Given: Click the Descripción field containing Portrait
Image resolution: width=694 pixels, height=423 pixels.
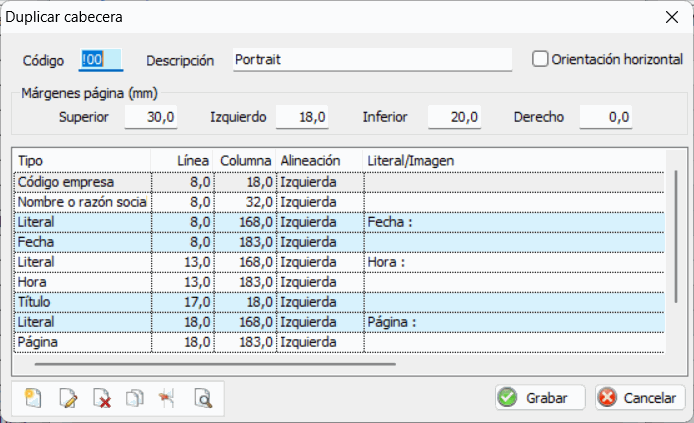Looking at the screenshot, I should click(372, 59).
